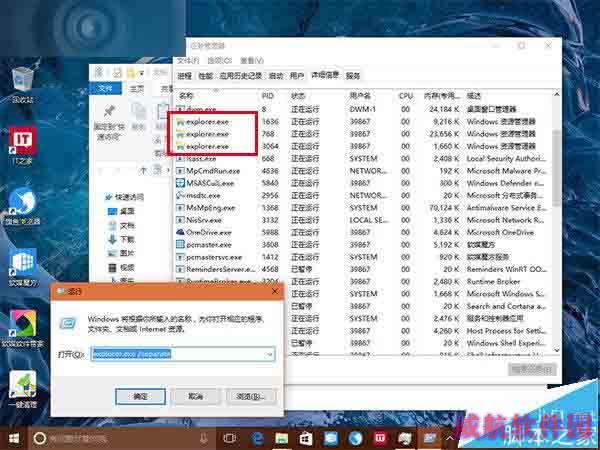Open Task View from the taskbar
This screenshot has height=450, width=600.
tap(230, 438)
